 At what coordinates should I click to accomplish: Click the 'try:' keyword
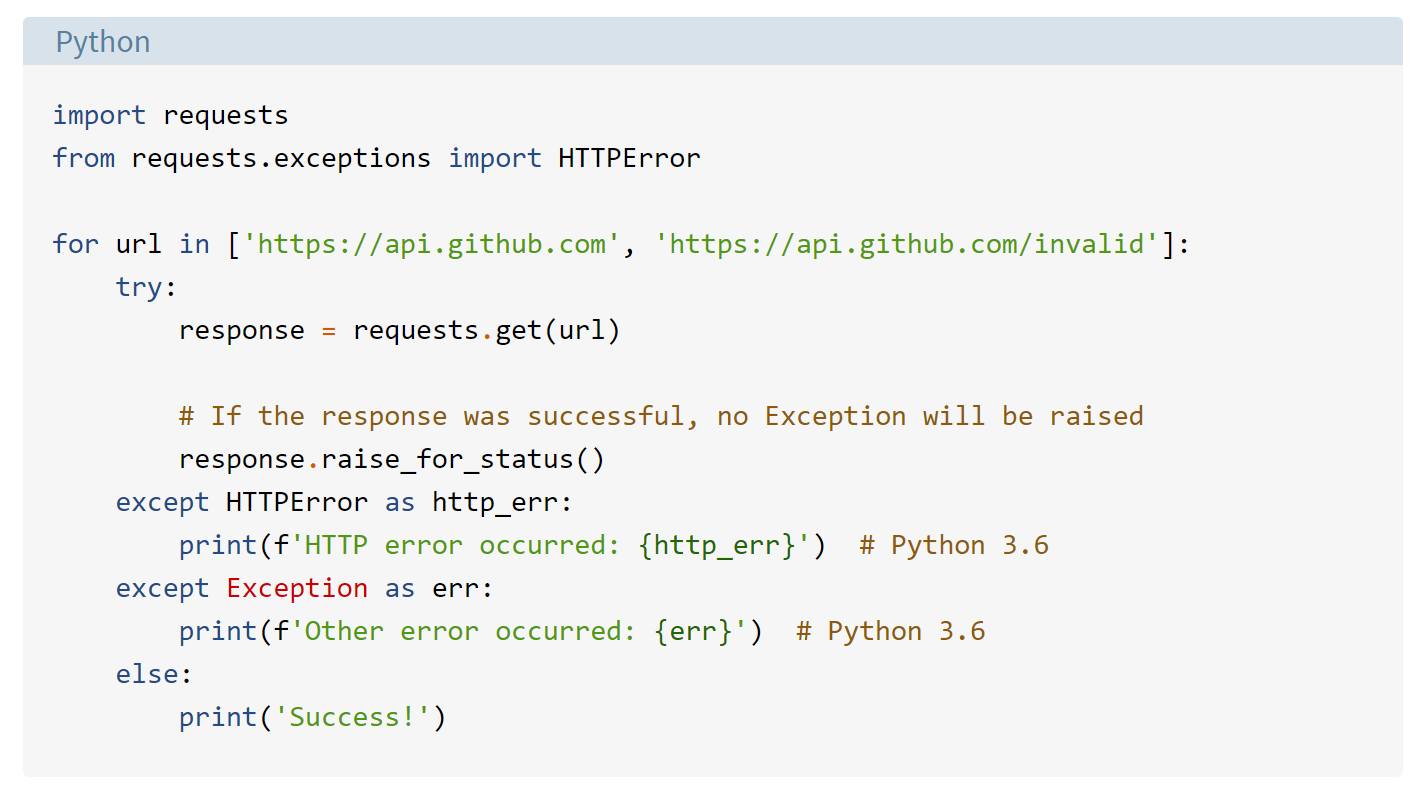(x=146, y=287)
